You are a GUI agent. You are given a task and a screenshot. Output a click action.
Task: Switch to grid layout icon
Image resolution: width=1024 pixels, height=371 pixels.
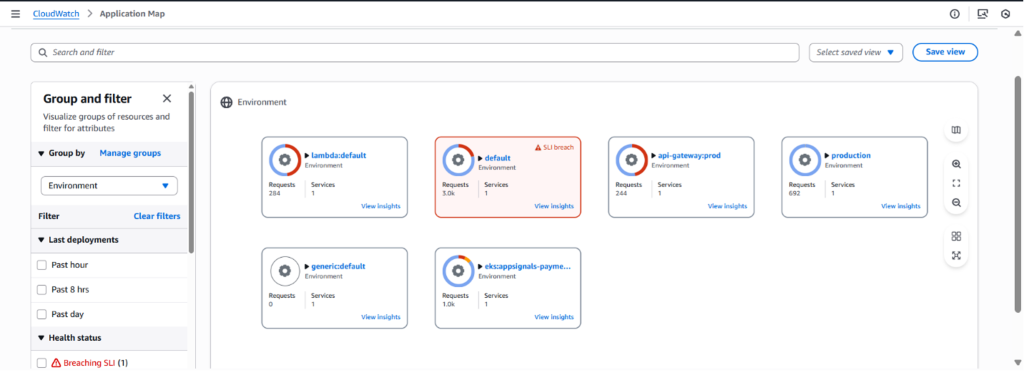(956, 236)
